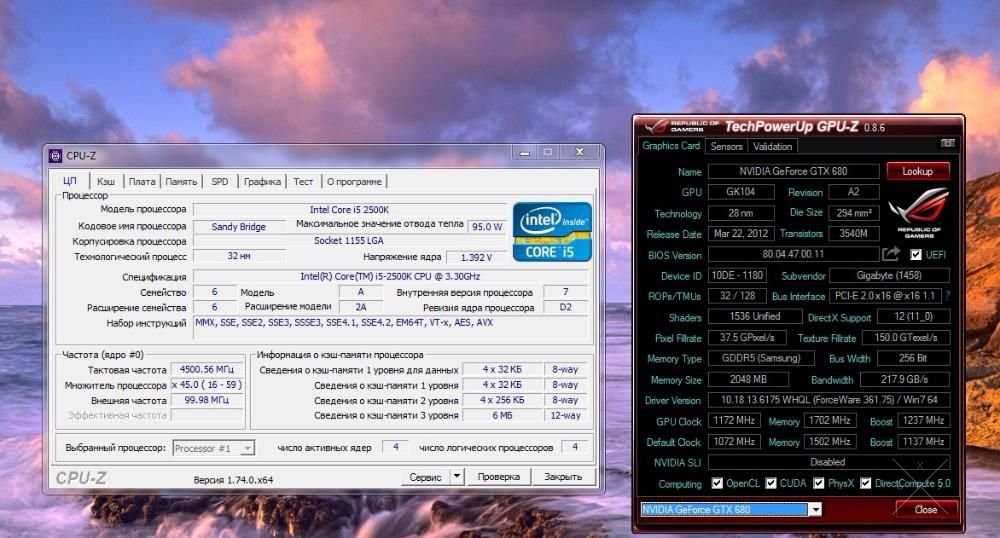Click the CPU-Z title bar app icon

click(55, 156)
